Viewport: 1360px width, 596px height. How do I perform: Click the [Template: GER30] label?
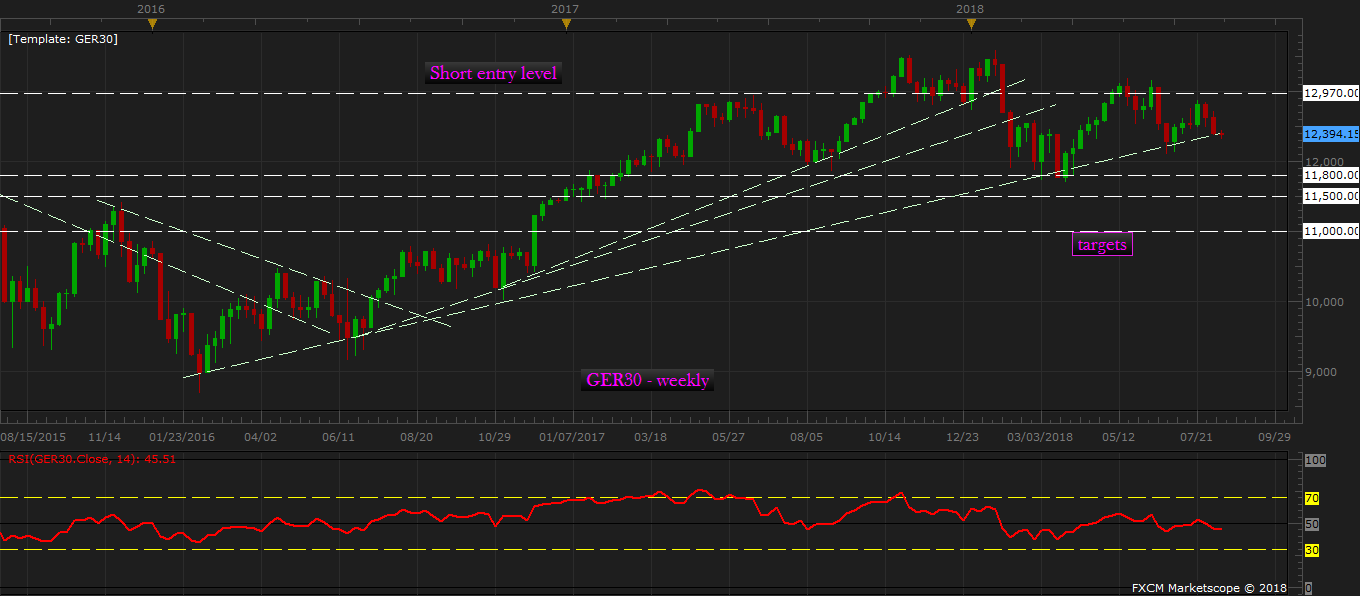click(63, 41)
